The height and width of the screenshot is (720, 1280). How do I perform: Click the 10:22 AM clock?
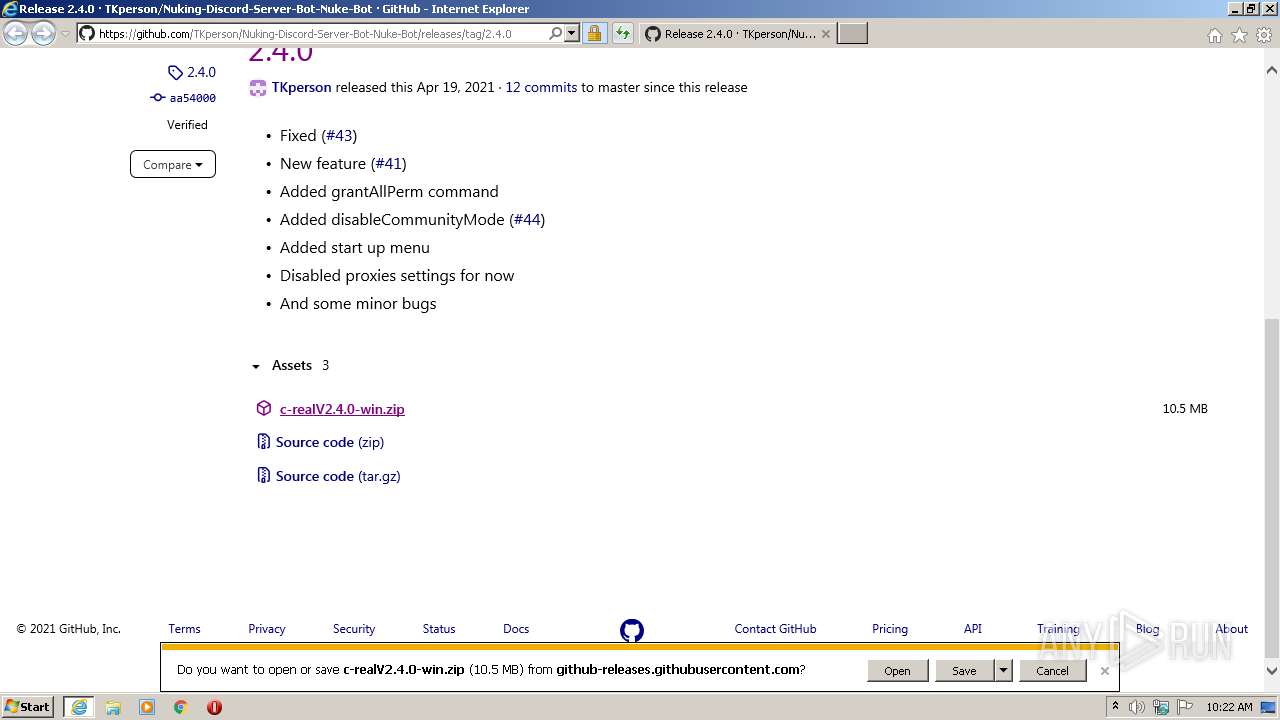coord(1229,707)
